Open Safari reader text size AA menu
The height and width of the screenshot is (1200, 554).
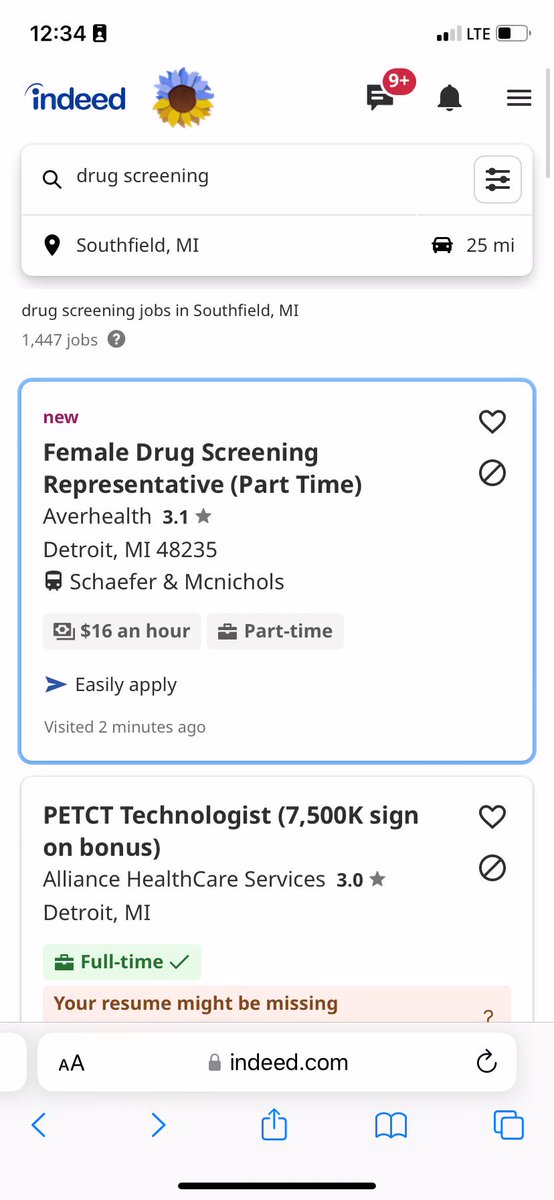[71, 1064]
